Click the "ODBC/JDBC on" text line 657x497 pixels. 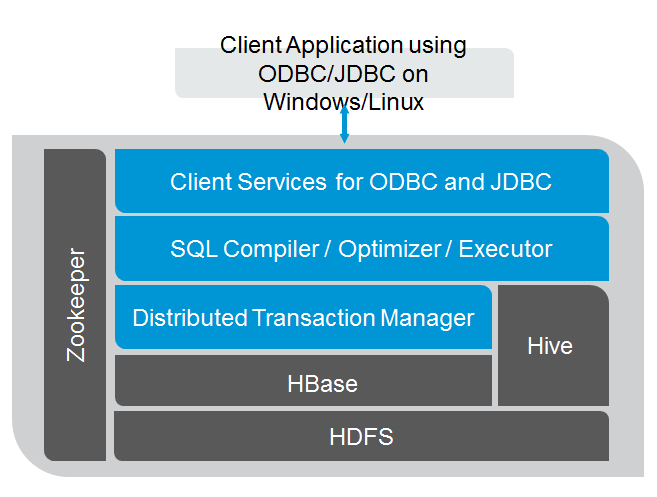click(344, 73)
